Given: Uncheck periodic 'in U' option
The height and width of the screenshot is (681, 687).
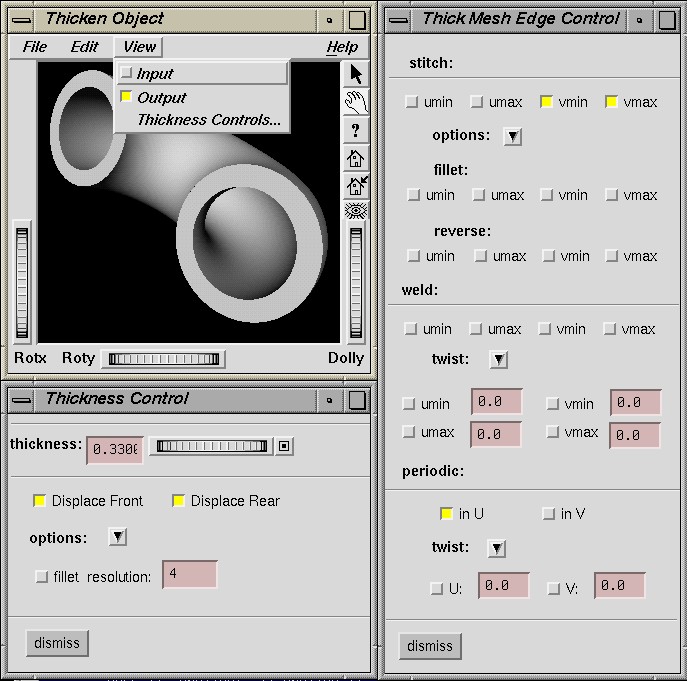Looking at the screenshot, I should (x=447, y=514).
